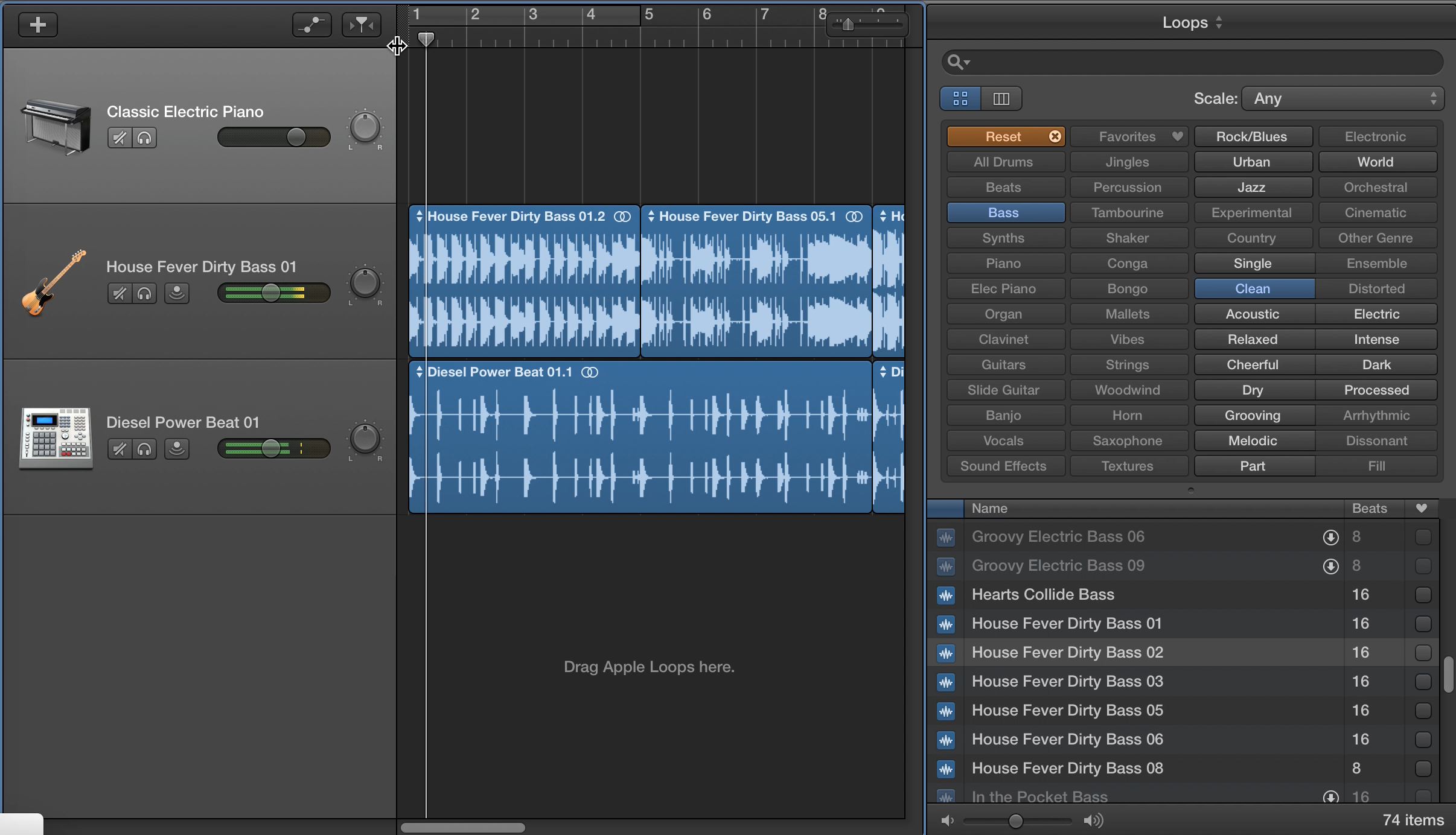Open the search magnifier options menu

[958, 62]
